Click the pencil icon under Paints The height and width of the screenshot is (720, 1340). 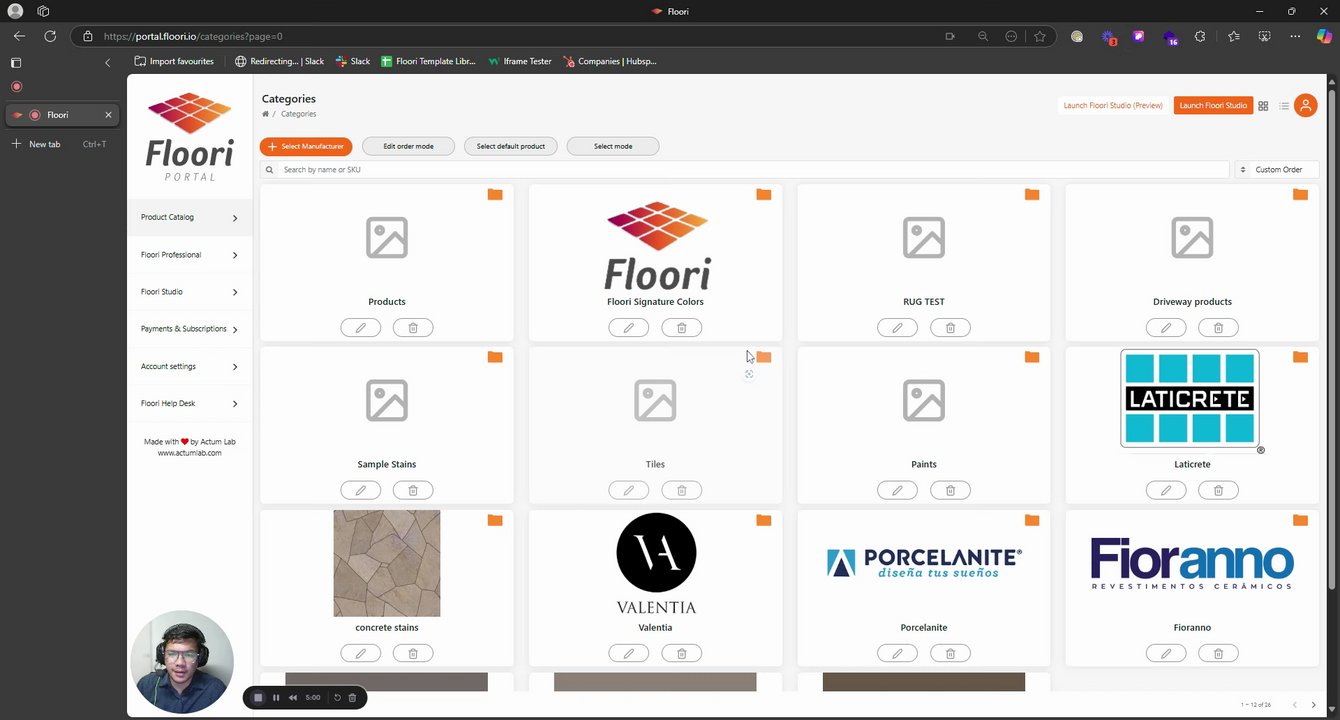click(x=897, y=491)
